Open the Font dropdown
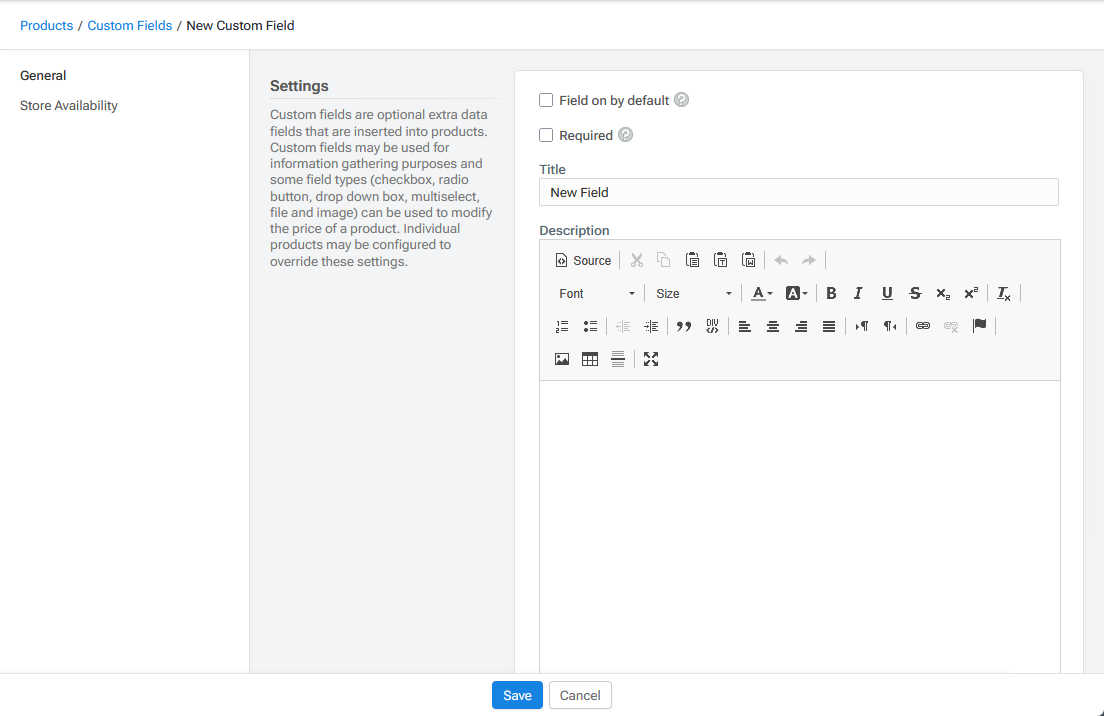Viewport: 1104px width, 716px height. pos(597,293)
